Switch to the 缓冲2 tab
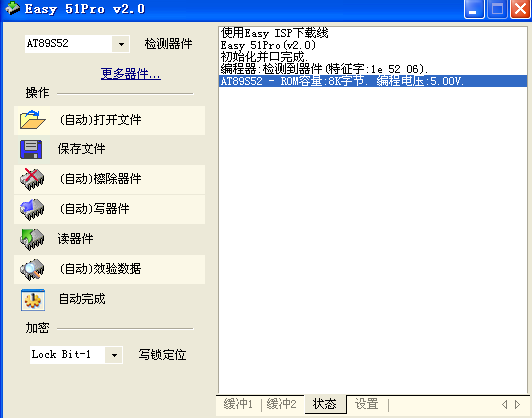 [x=282, y=404]
